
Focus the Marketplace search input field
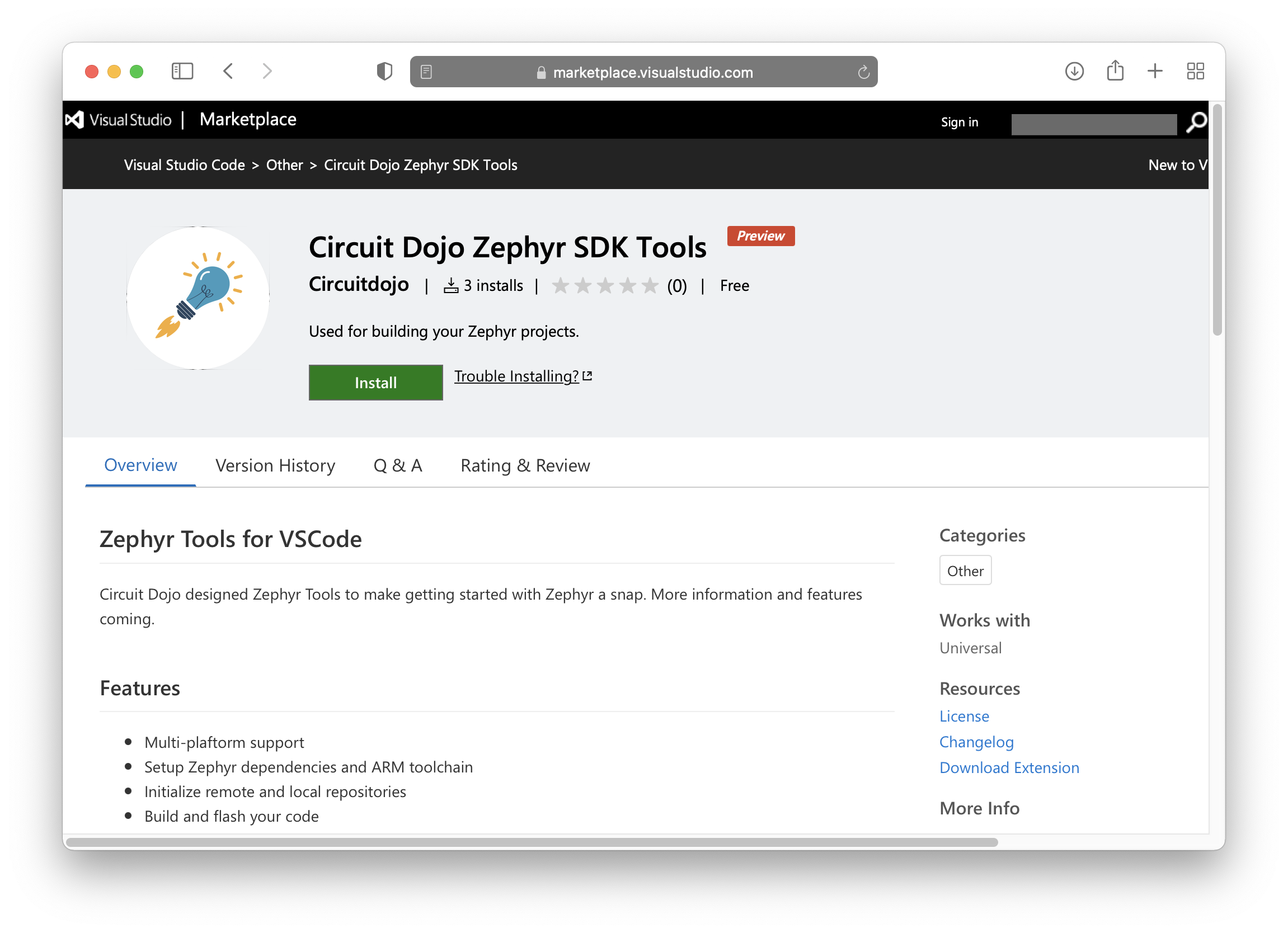coord(1094,124)
